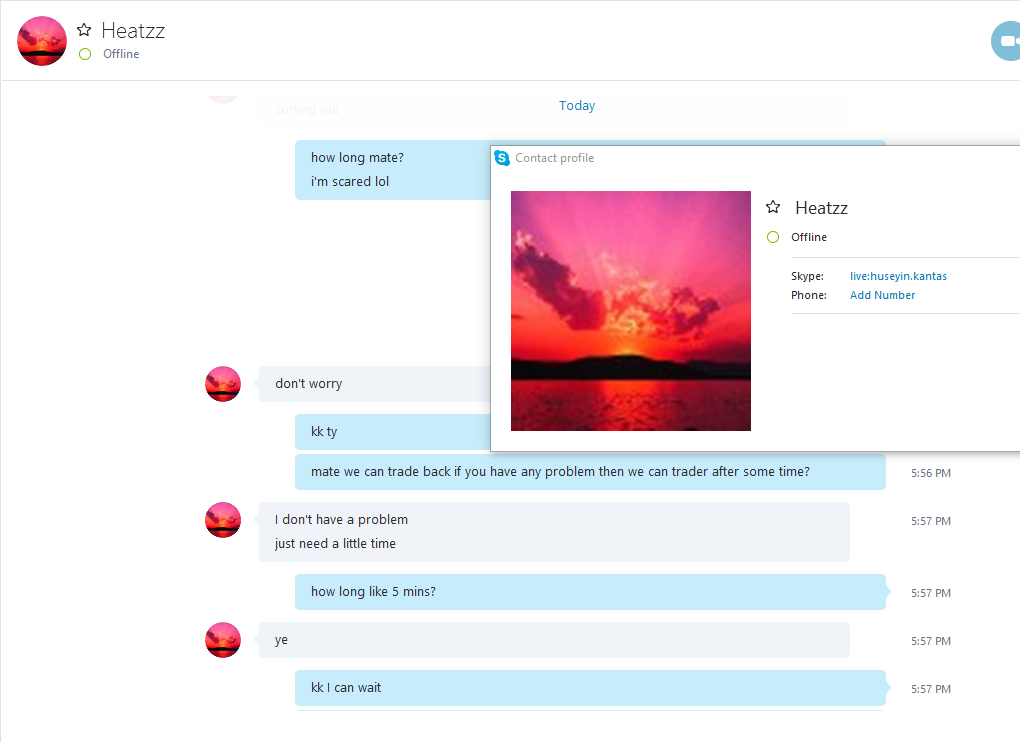Image resolution: width=1020 pixels, height=742 pixels.
Task: Open the live:huseyin.kantas Skype name link
Action: coord(898,276)
